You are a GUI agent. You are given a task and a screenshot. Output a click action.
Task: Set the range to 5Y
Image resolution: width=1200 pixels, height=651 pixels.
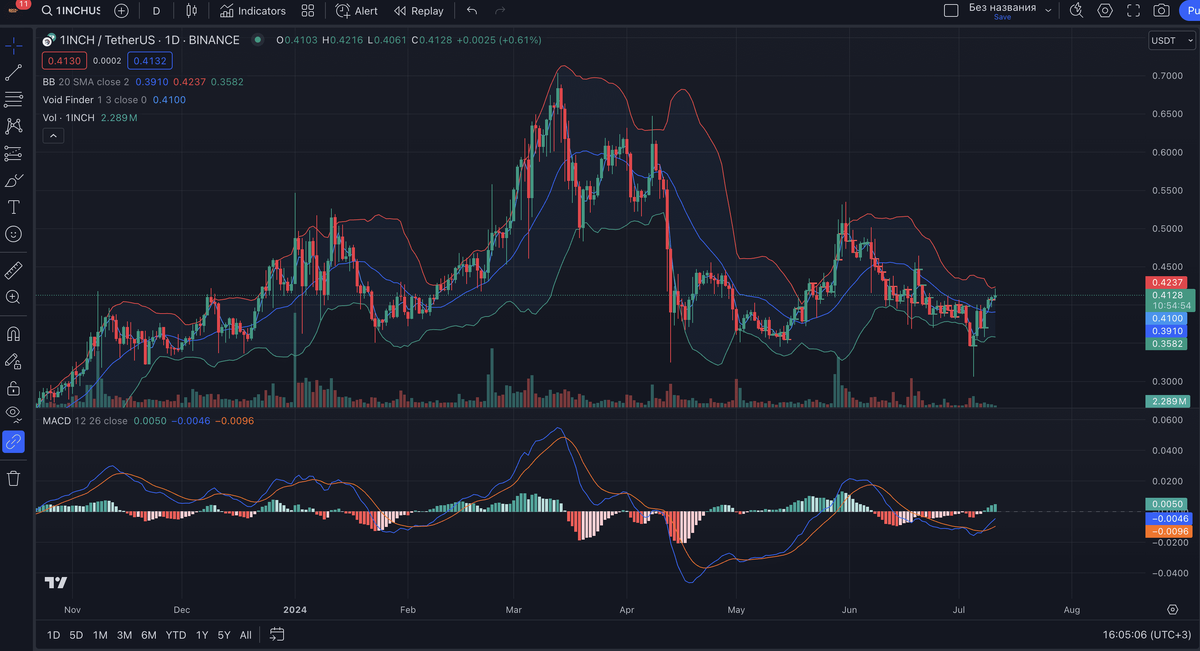tap(224, 635)
